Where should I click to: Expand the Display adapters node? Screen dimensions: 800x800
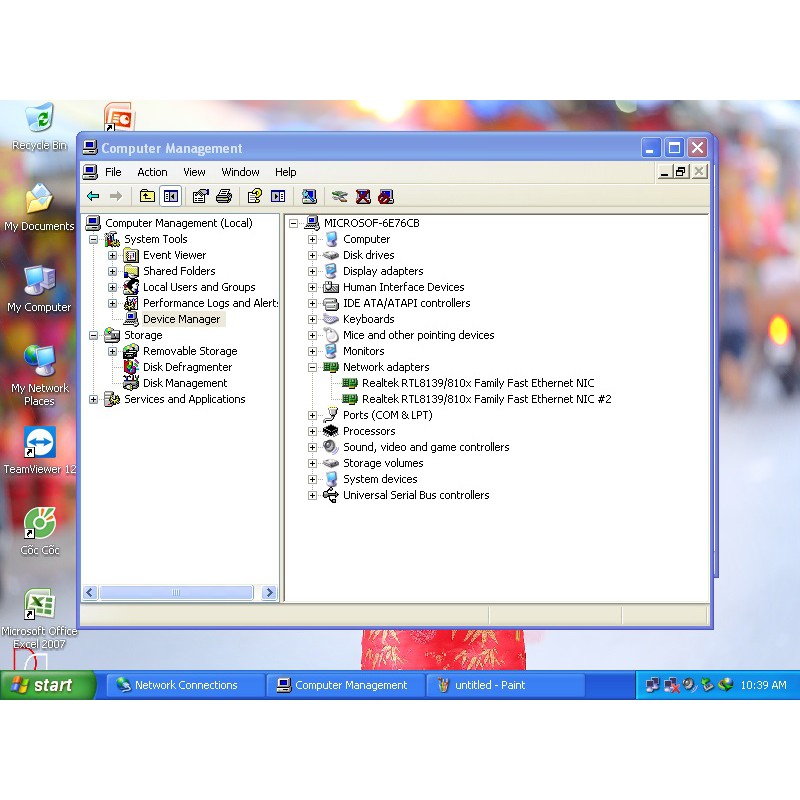coord(312,271)
